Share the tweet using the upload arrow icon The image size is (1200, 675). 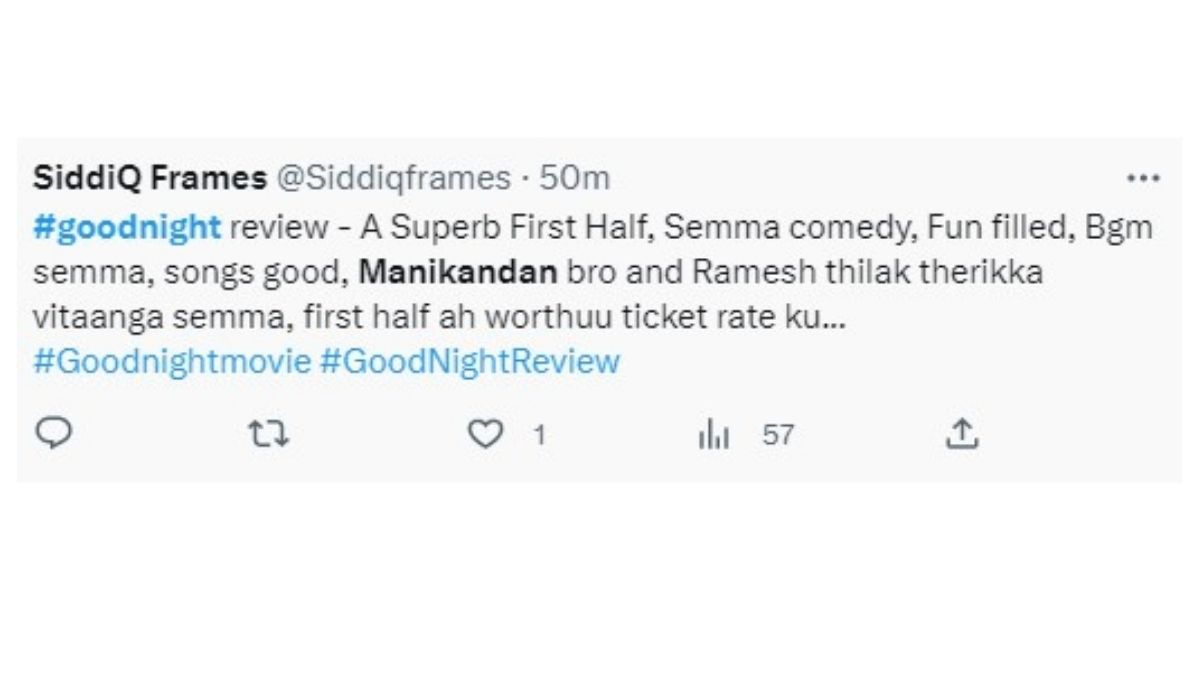click(963, 434)
